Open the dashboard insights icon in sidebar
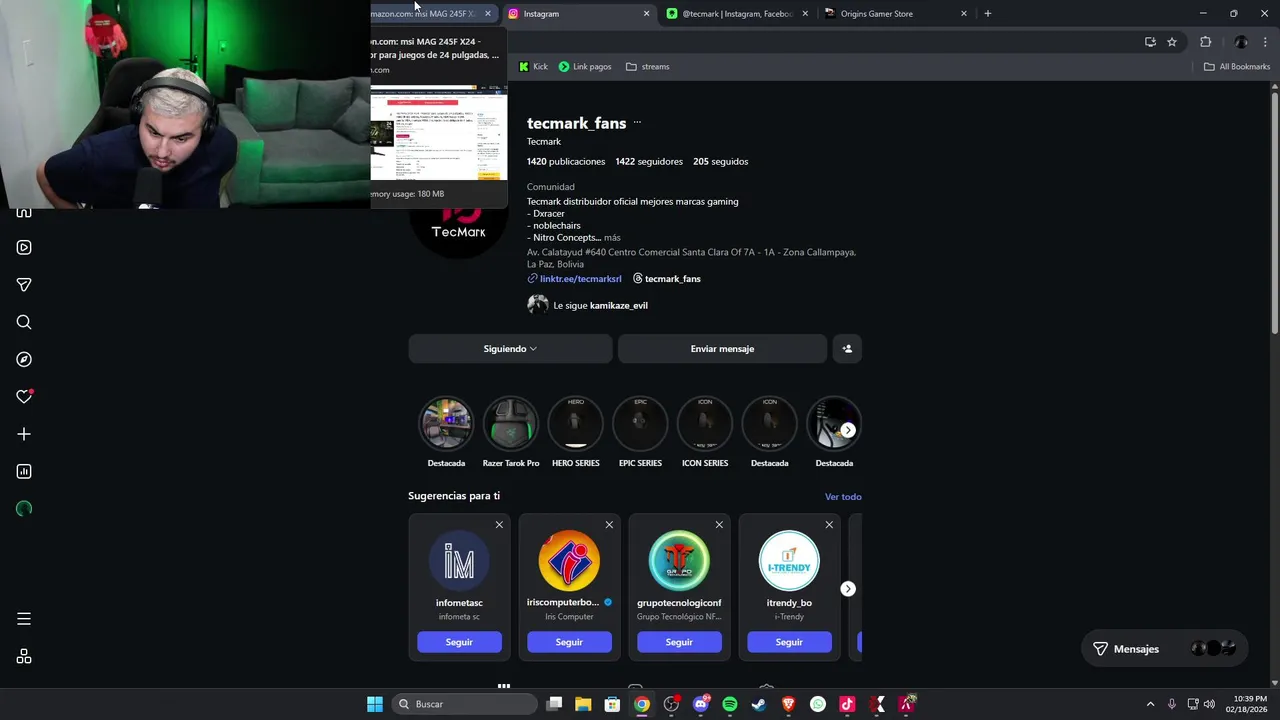This screenshot has width=1280, height=720. [24, 471]
